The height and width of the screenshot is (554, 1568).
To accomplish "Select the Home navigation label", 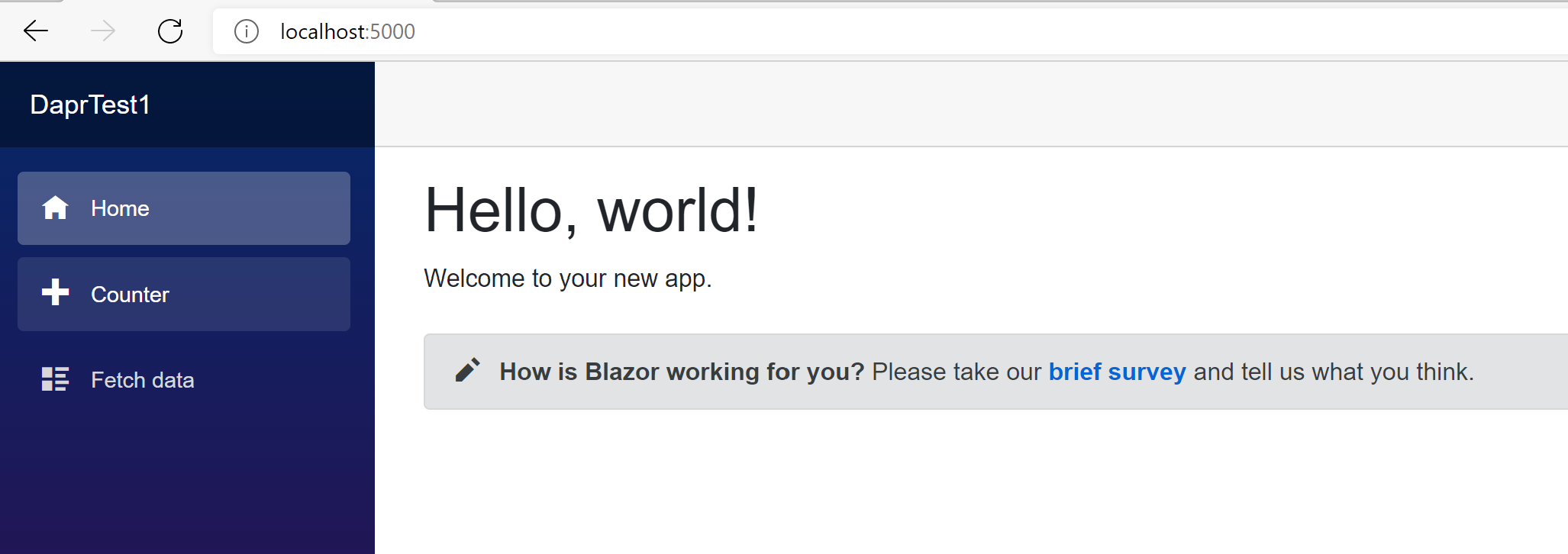I will [x=120, y=208].
